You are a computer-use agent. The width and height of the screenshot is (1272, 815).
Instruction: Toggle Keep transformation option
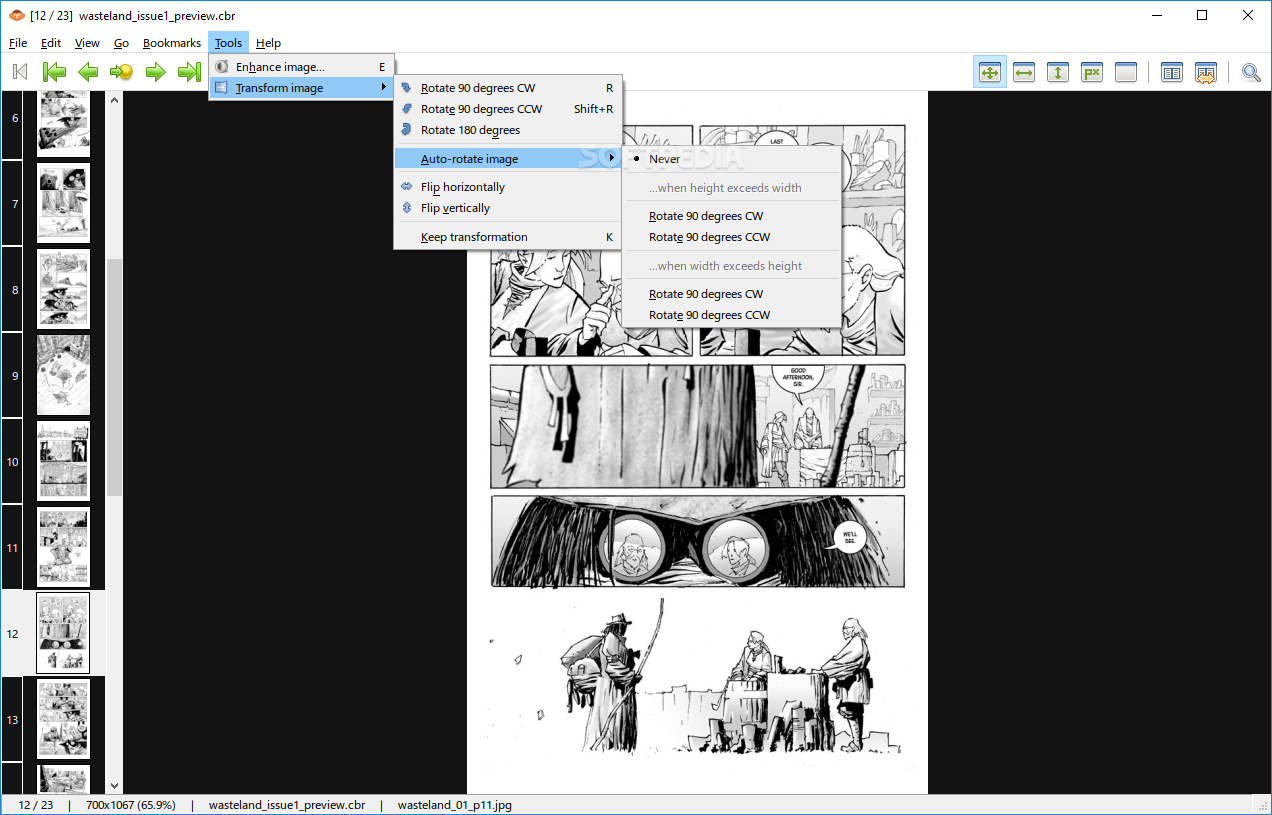click(x=508, y=237)
